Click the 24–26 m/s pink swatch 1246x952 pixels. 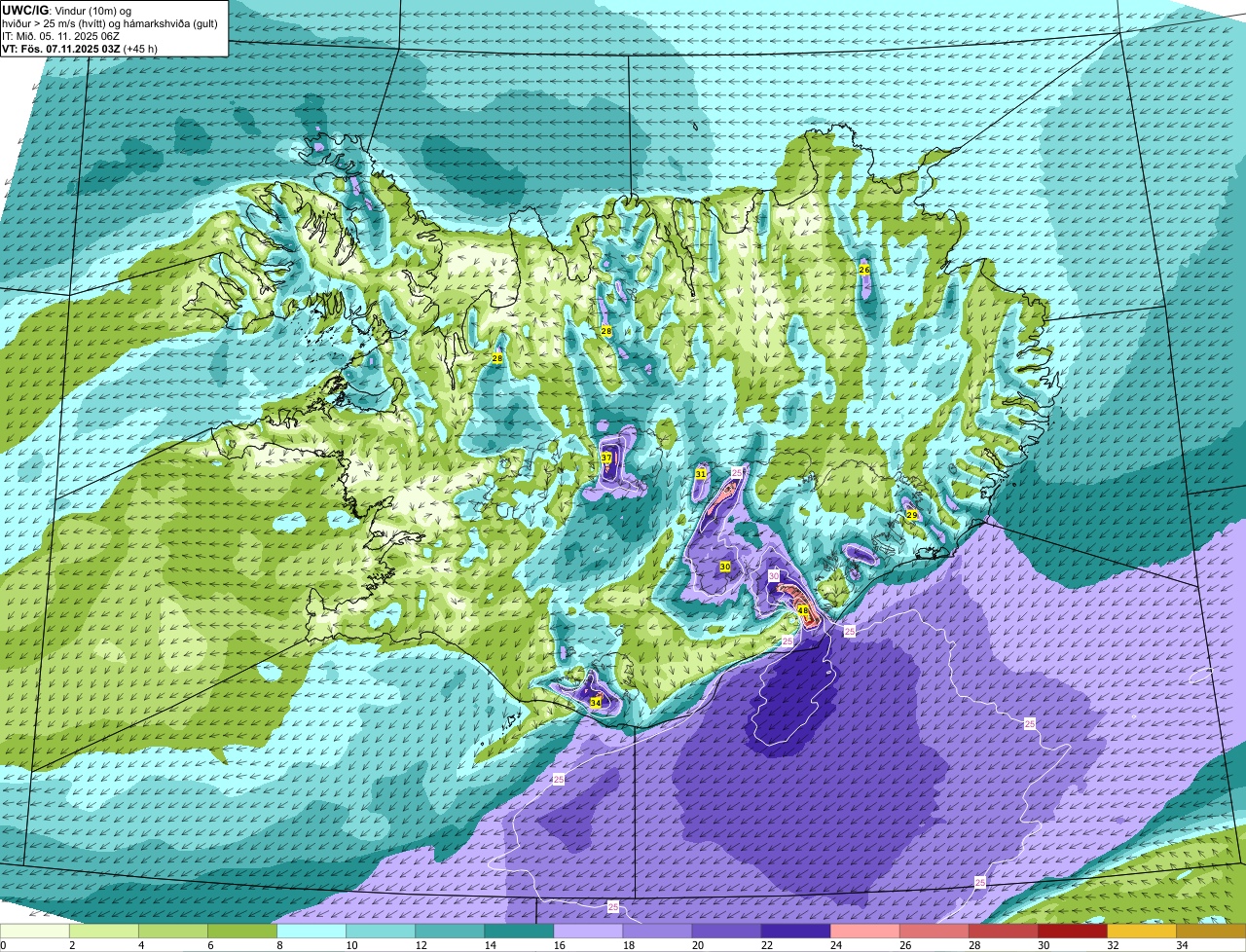(x=864, y=932)
